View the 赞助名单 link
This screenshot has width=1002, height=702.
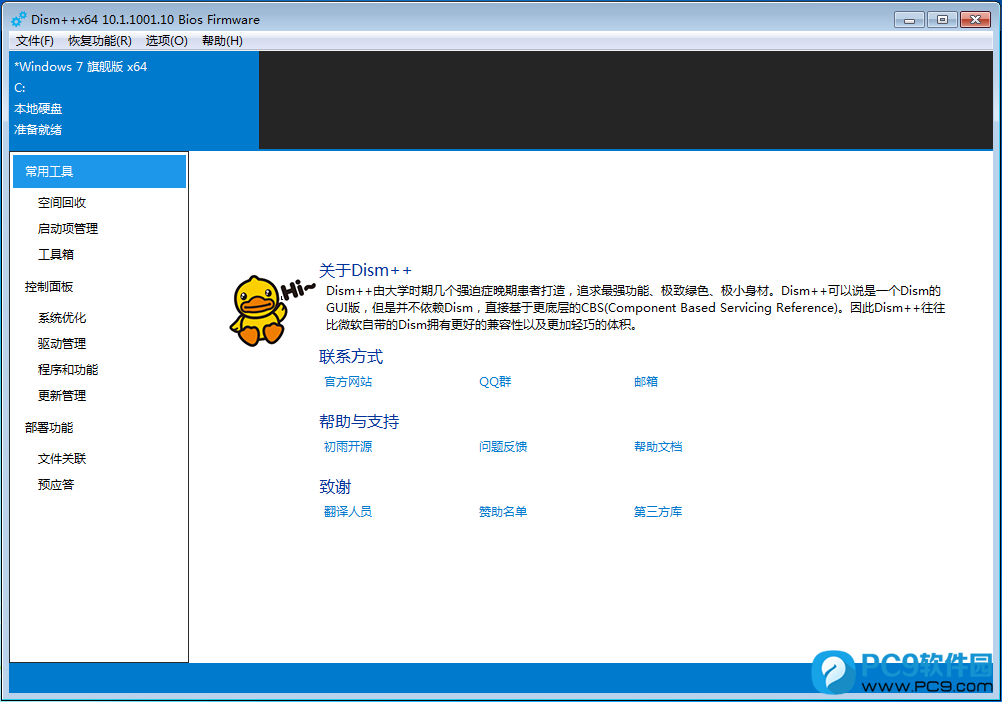(x=503, y=512)
